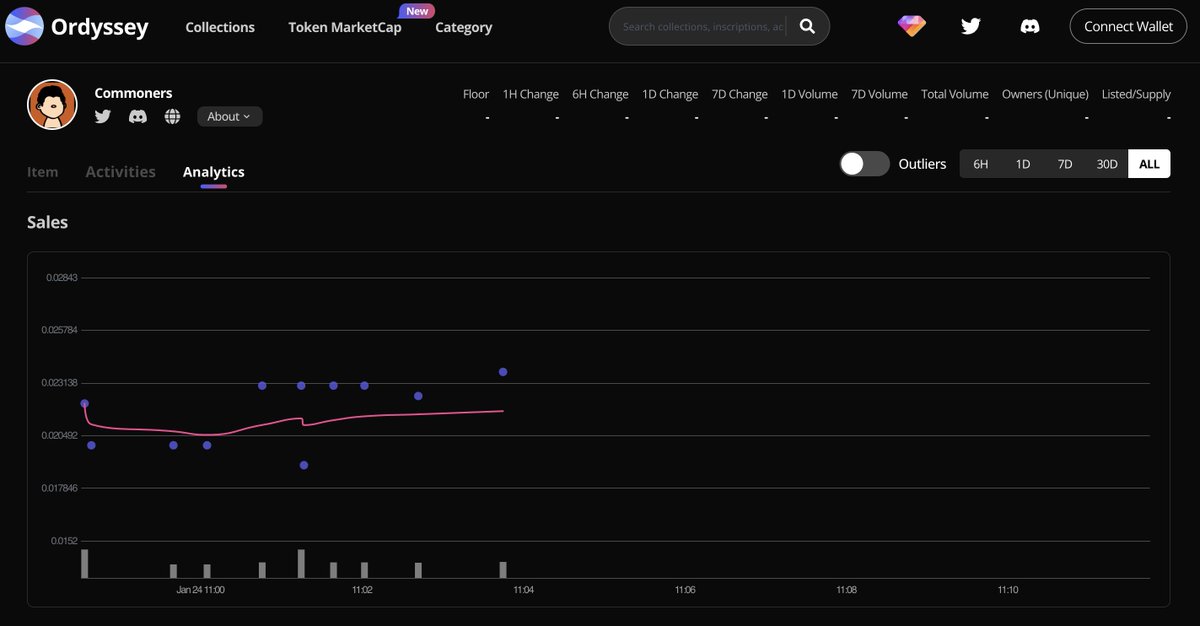Open Commoners collection Discord link
Viewport: 1200px width, 626px height.
pos(138,116)
